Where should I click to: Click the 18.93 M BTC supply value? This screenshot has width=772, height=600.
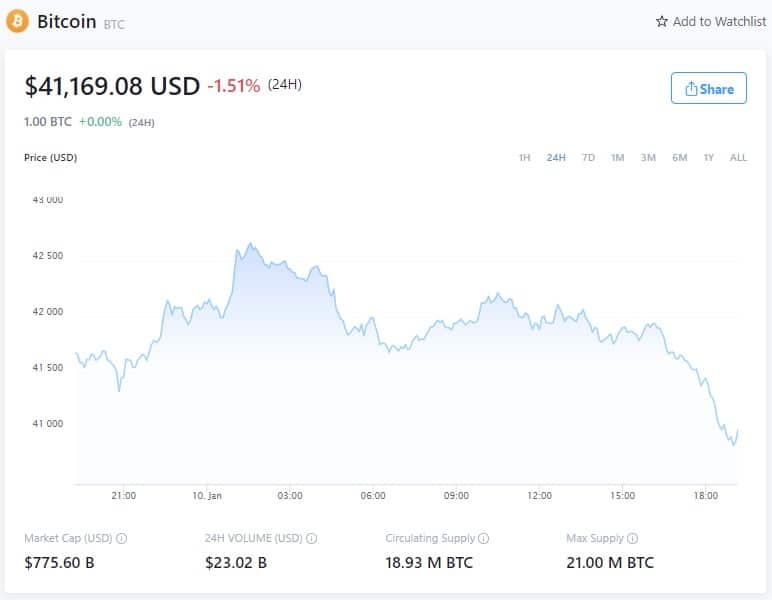tap(429, 563)
